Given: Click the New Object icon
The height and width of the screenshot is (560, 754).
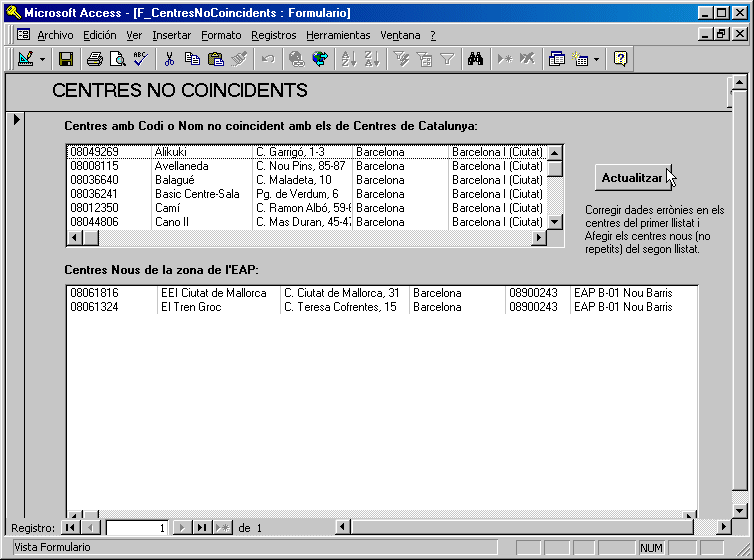Looking at the screenshot, I should (x=580, y=59).
